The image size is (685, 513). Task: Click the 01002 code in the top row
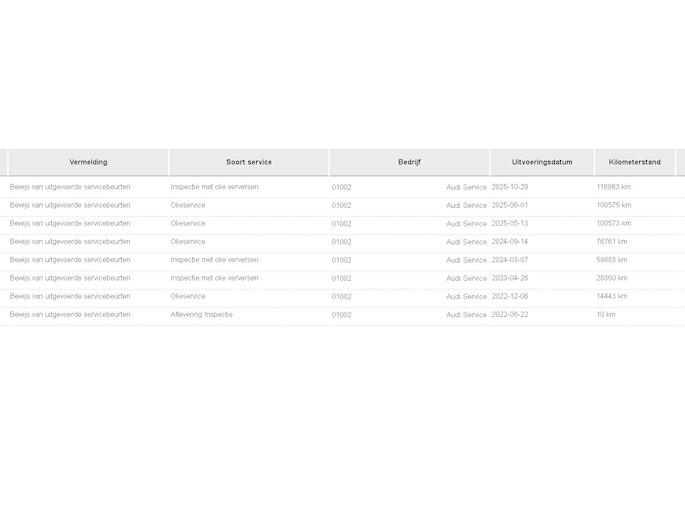[341, 187]
